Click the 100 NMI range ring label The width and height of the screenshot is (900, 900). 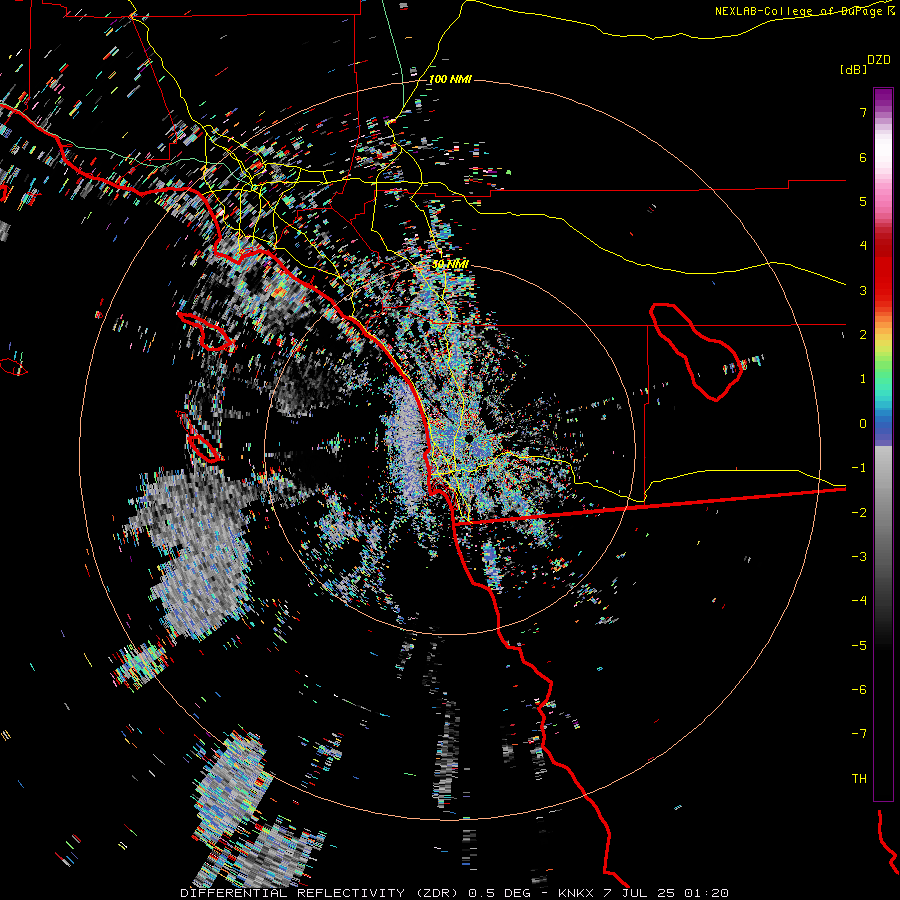[x=451, y=79]
